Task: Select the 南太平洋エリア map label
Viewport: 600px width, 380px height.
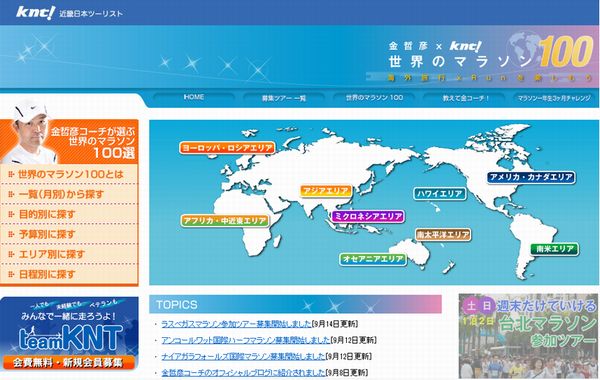Action: pos(443,235)
